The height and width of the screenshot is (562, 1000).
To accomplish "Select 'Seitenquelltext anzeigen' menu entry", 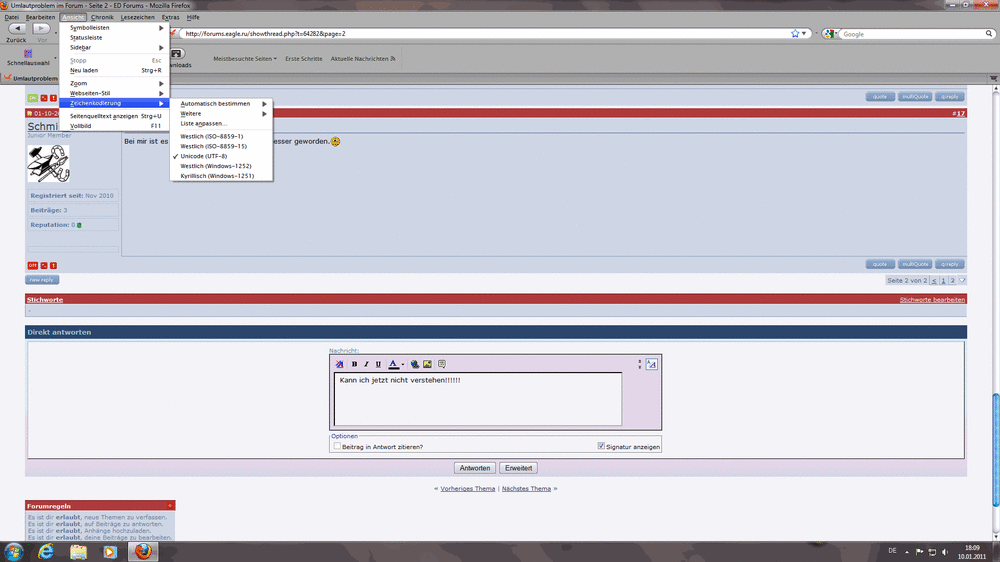I will pos(115,116).
